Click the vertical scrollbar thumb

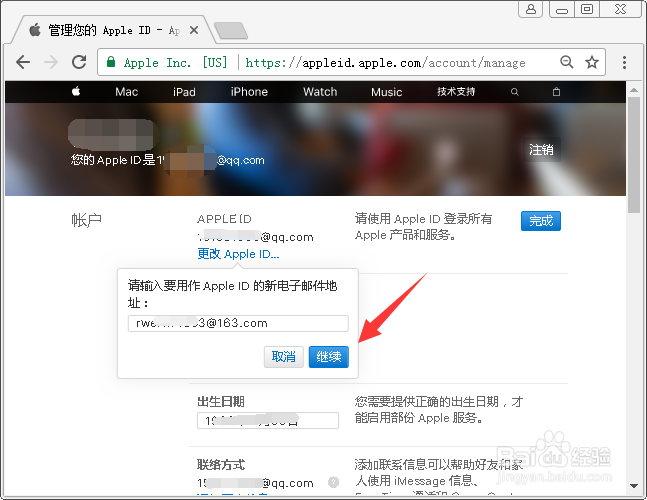pos(634,156)
